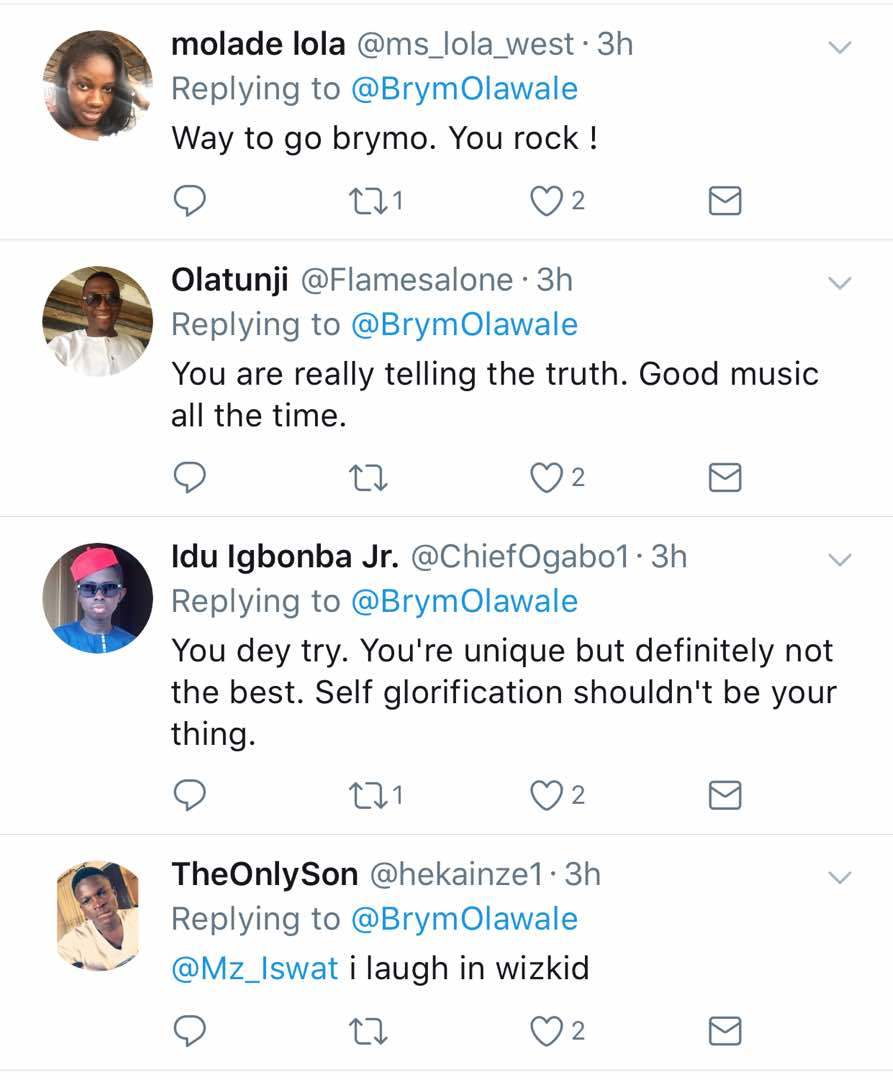Open @BrymOlawale link in Idu Igbonba's reply

click(x=464, y=601)
